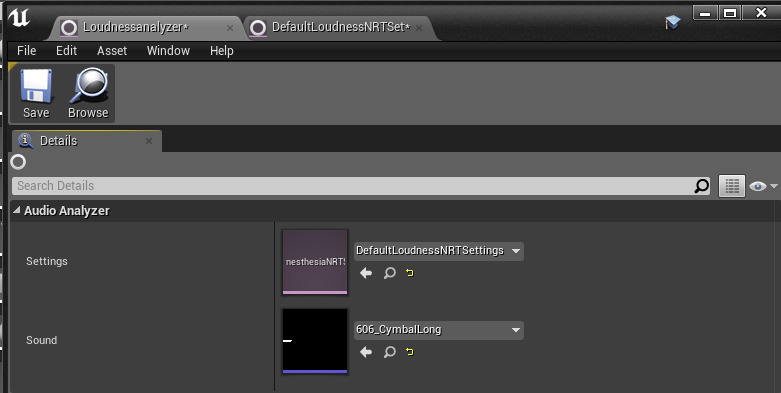Click the search magnifier in Search Details
Viewport: 781px width, 393px height.
pos(701,186)
